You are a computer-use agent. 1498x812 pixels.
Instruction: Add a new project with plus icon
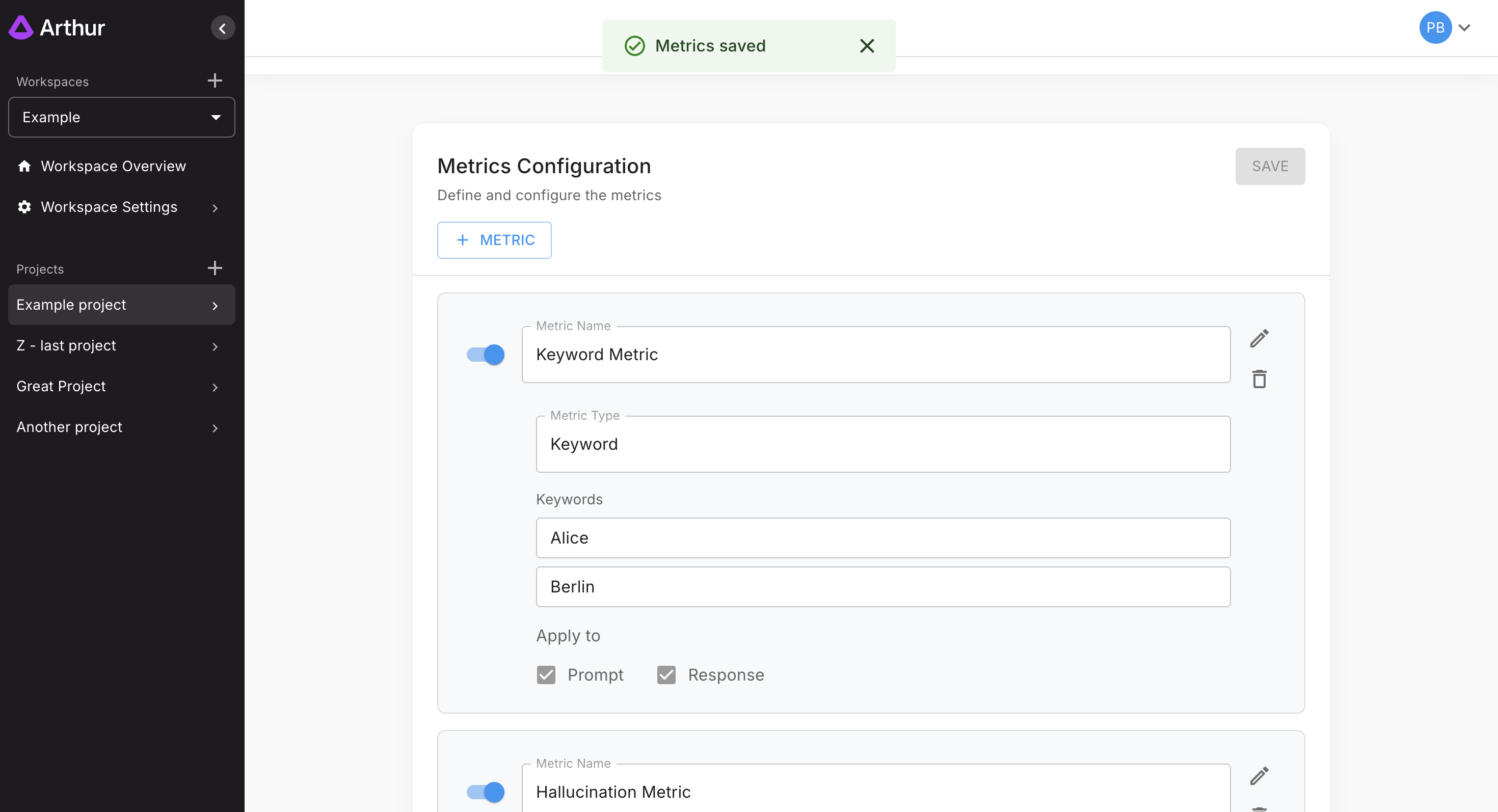(215, 268)
